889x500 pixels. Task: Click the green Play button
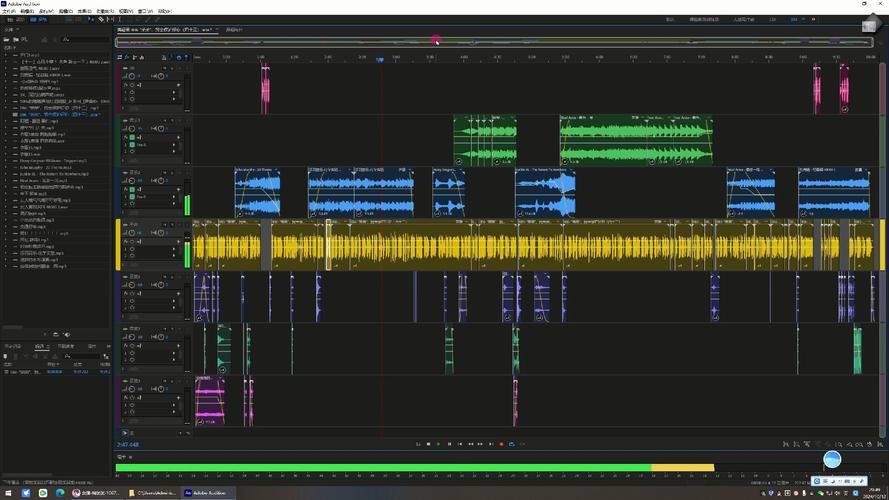(x=438, y=444)
